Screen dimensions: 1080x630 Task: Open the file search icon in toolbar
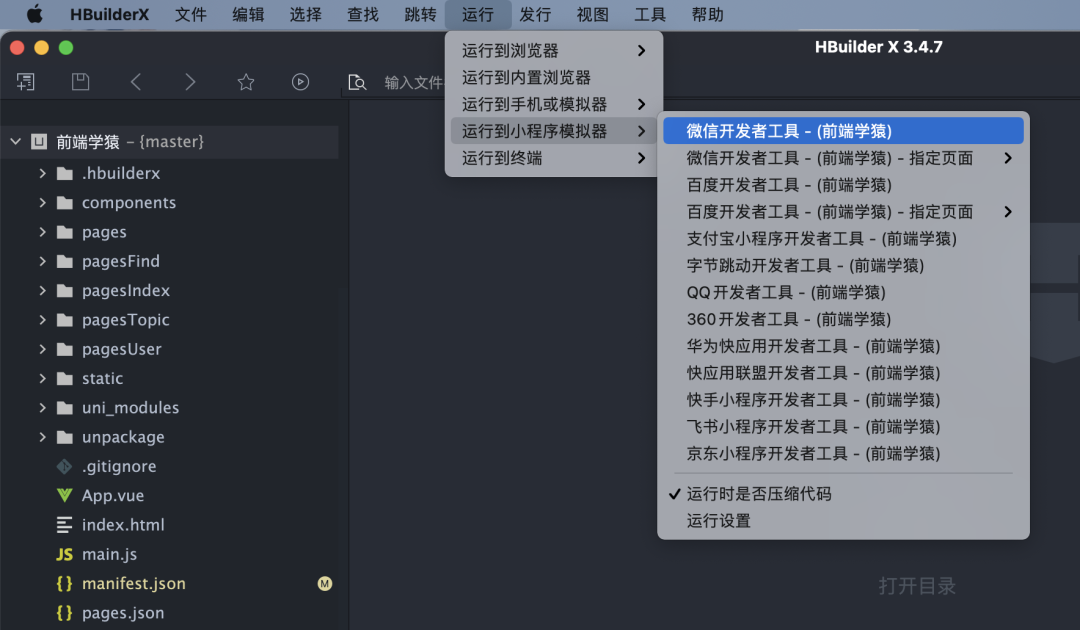click(x=357, y=83)
